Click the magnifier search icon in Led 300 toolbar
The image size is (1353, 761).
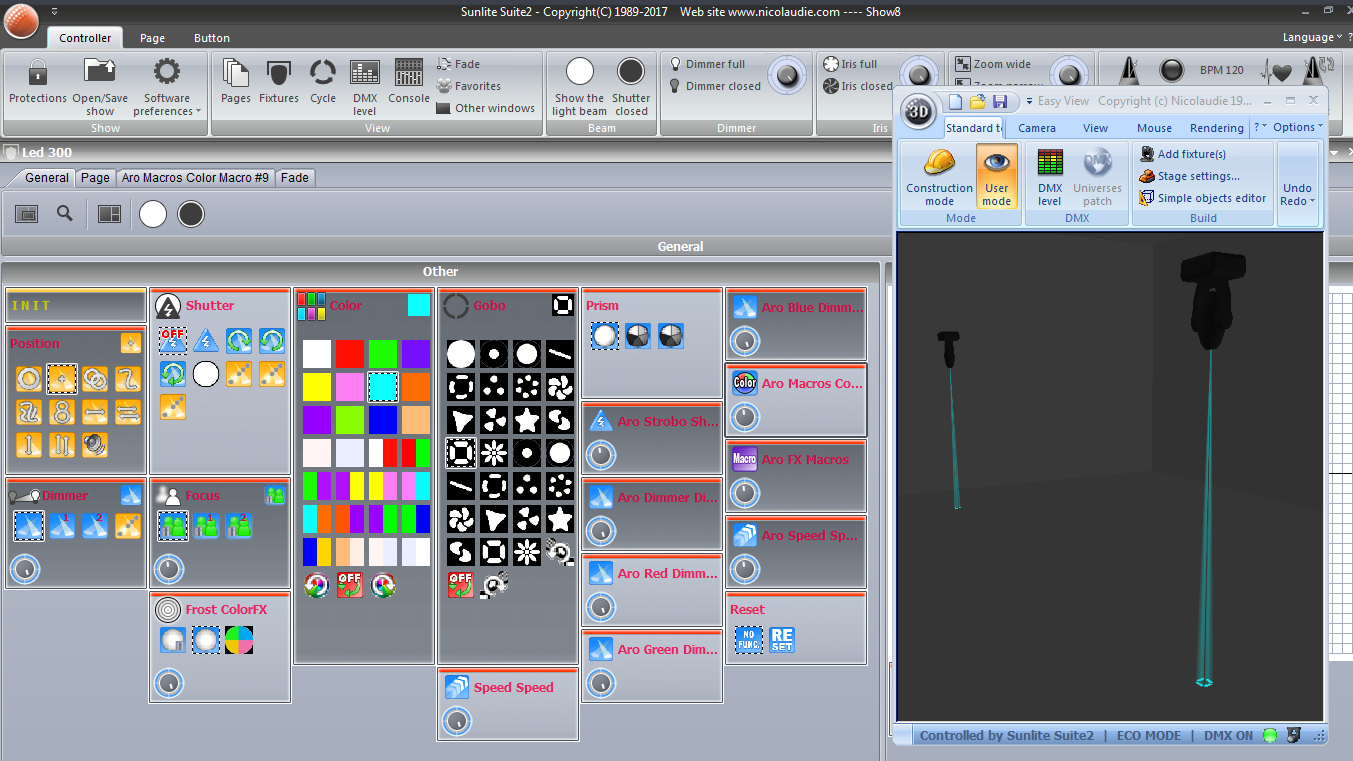[64, 213]
